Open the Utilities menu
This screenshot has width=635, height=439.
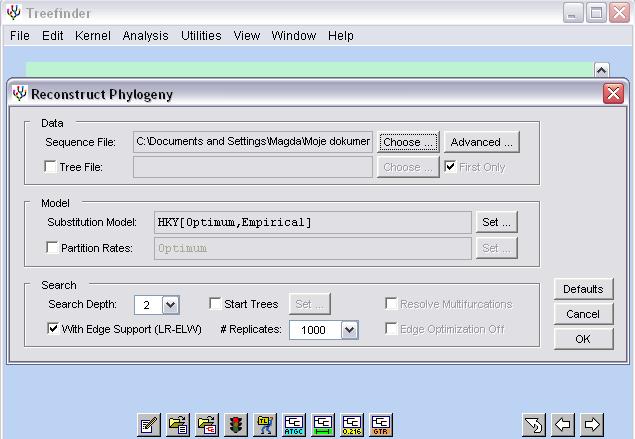point(201,36)
